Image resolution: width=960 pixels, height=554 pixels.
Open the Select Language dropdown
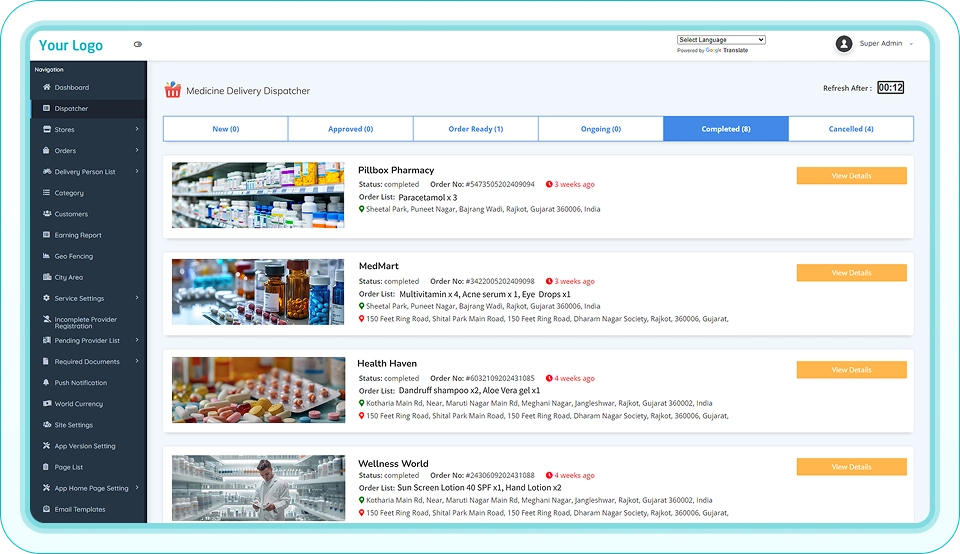(x=721, y=40)
